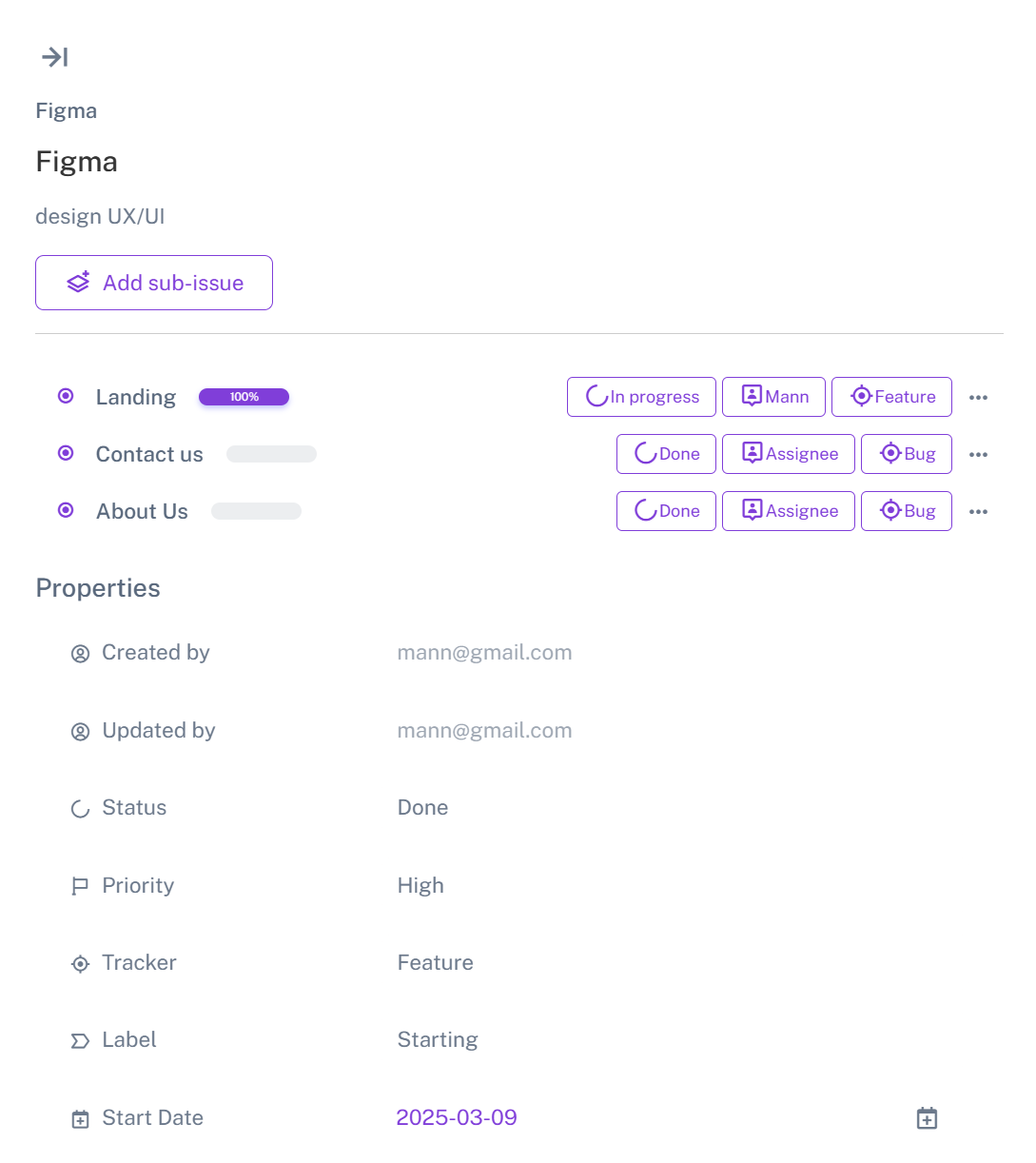Viewport: 1036px width, 1163px height.
Task: Click the About Us status circle icon
Action: (66, 510)
